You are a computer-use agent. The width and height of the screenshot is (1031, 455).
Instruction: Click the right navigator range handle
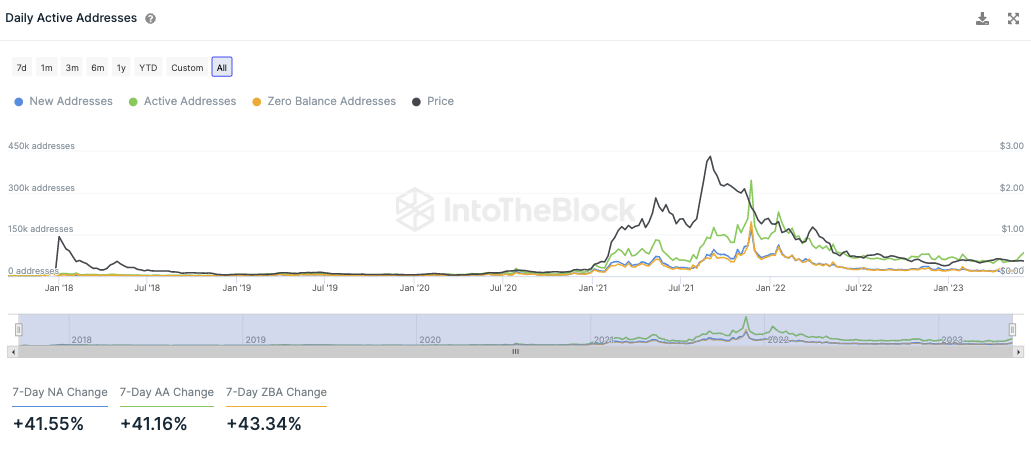pos(1012,329)
